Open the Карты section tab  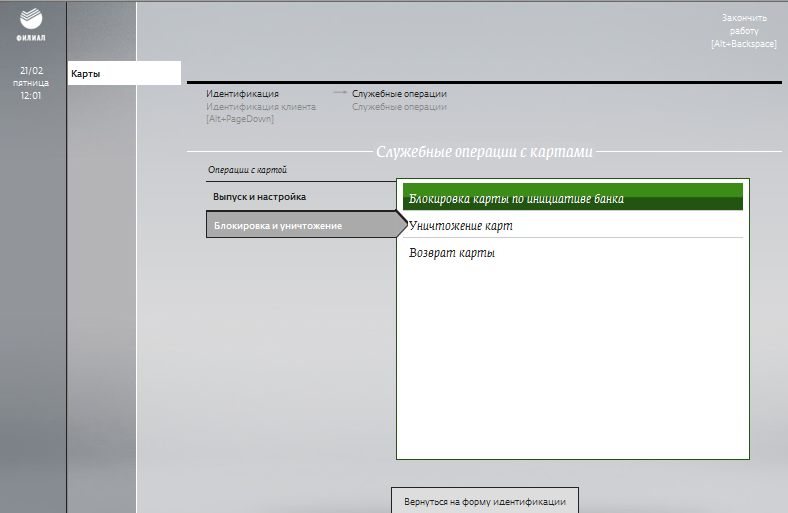[x=124, y=73]
